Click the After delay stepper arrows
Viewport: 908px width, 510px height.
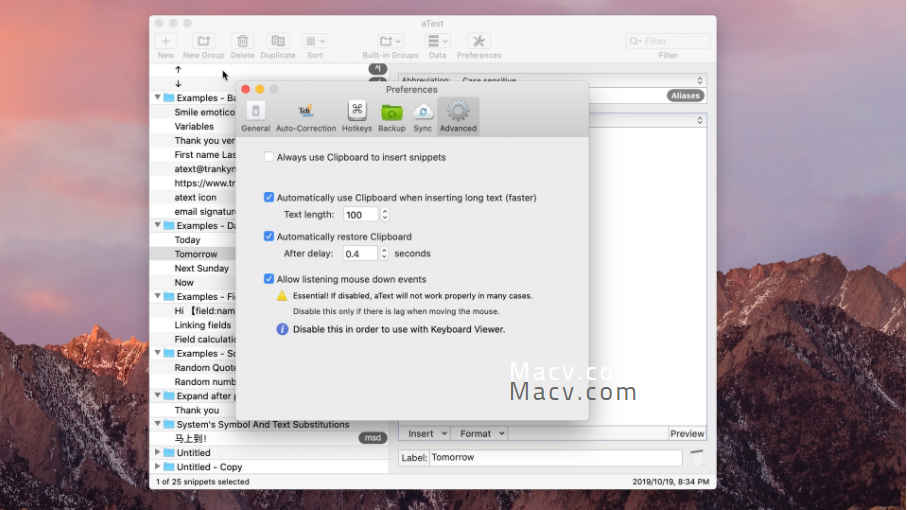pos(384,254)
